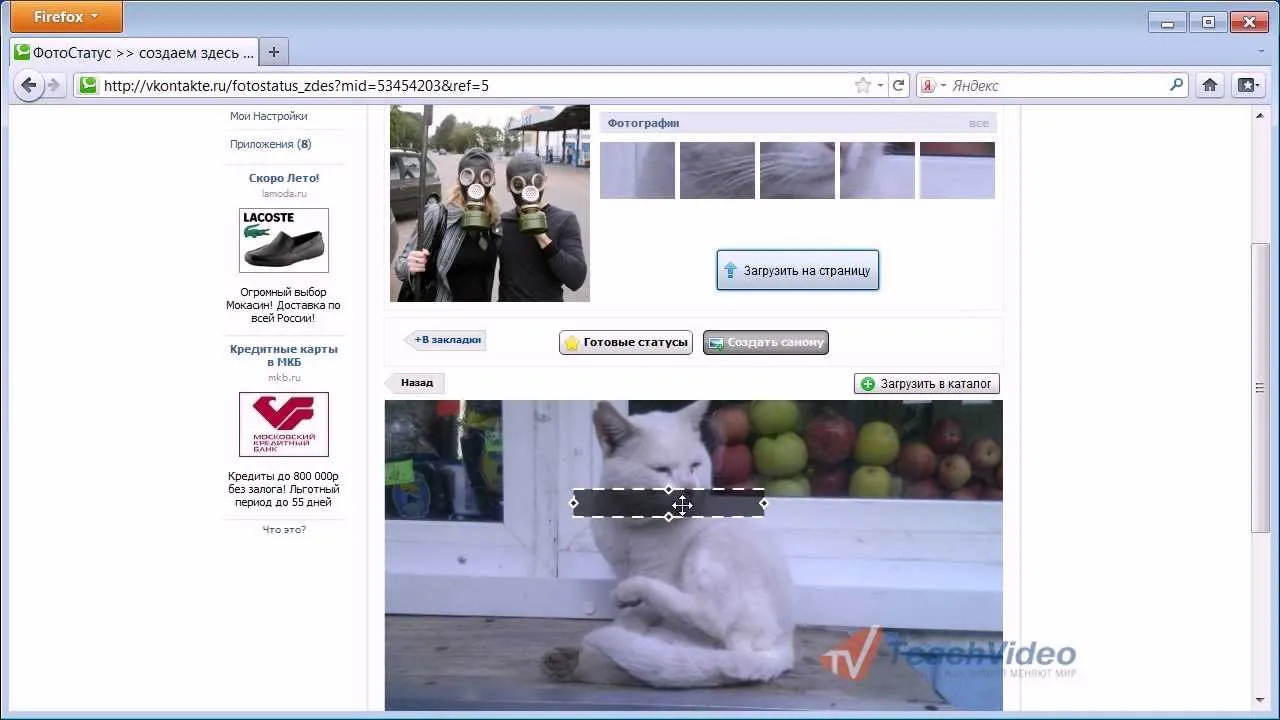Screen dimensions: 1280x720
Task: Select the Готовые статусы button
Action: [x=626, y=342]
